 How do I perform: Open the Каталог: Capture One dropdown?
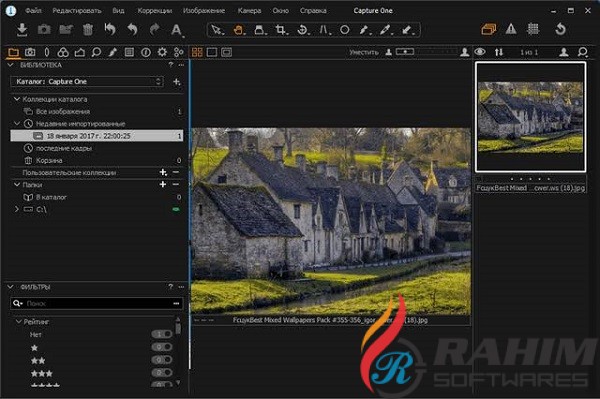tap(87, 81)
